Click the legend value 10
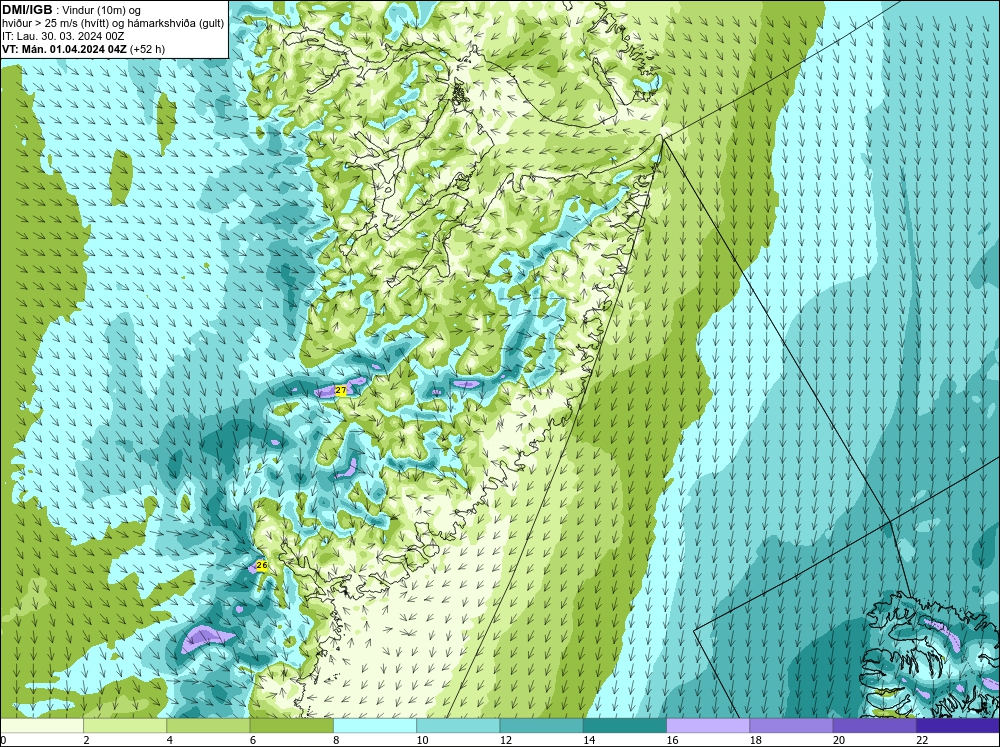Viewport: 1000px width, 747px height. (422, 740)
